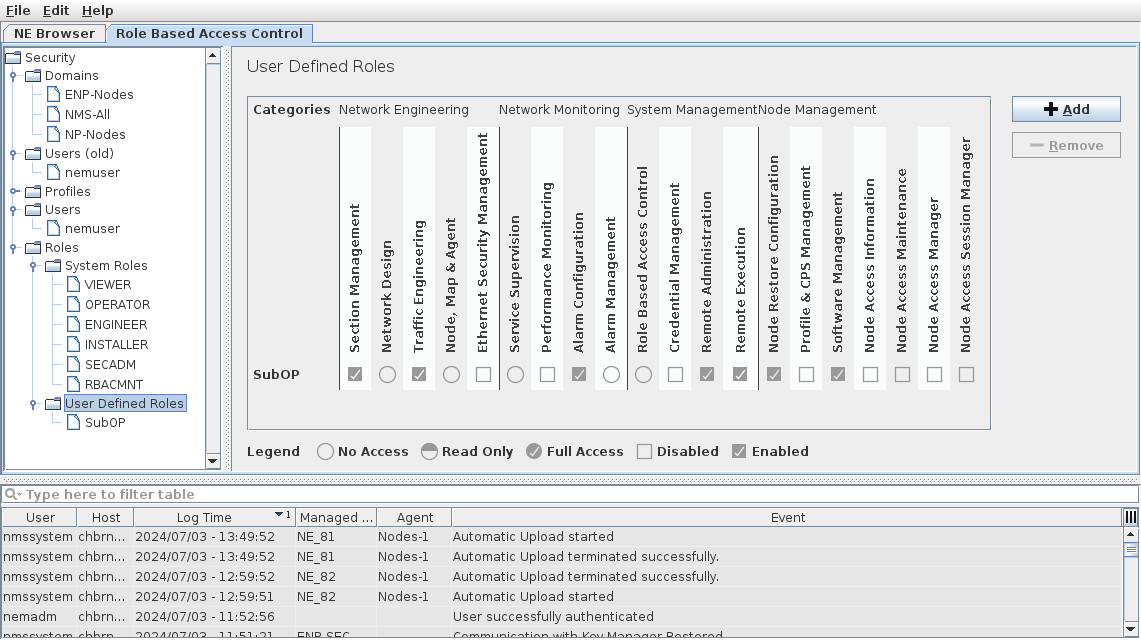Click the Add button

tap(1066, 109)
